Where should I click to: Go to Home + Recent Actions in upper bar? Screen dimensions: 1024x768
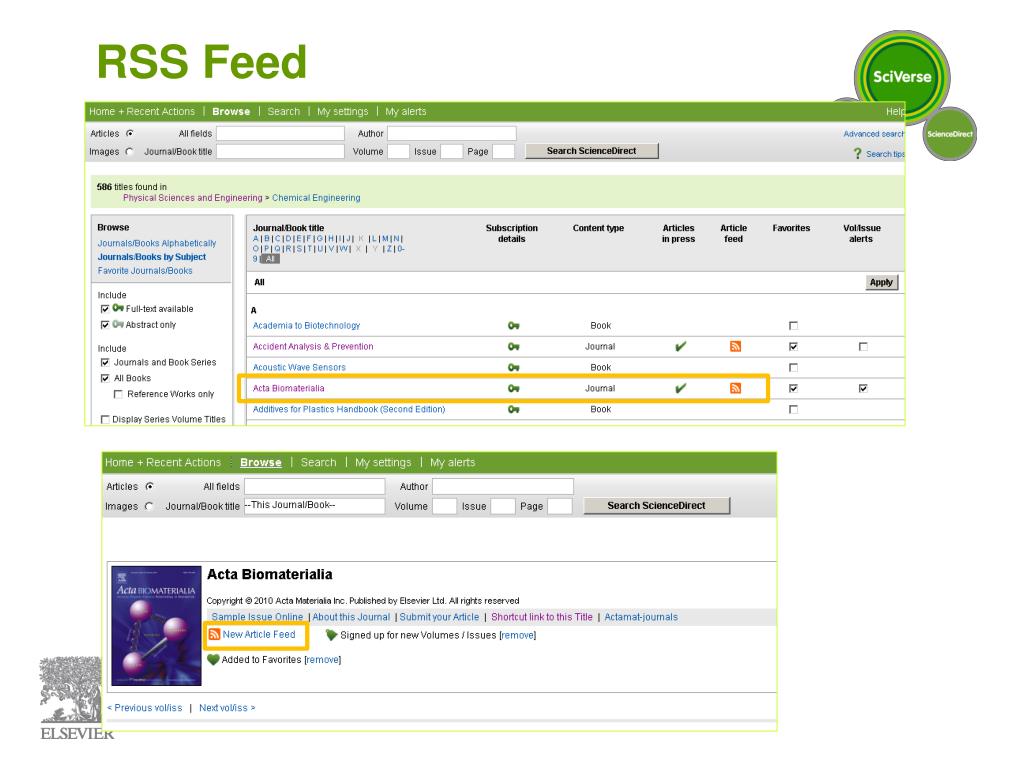point(142,112)
